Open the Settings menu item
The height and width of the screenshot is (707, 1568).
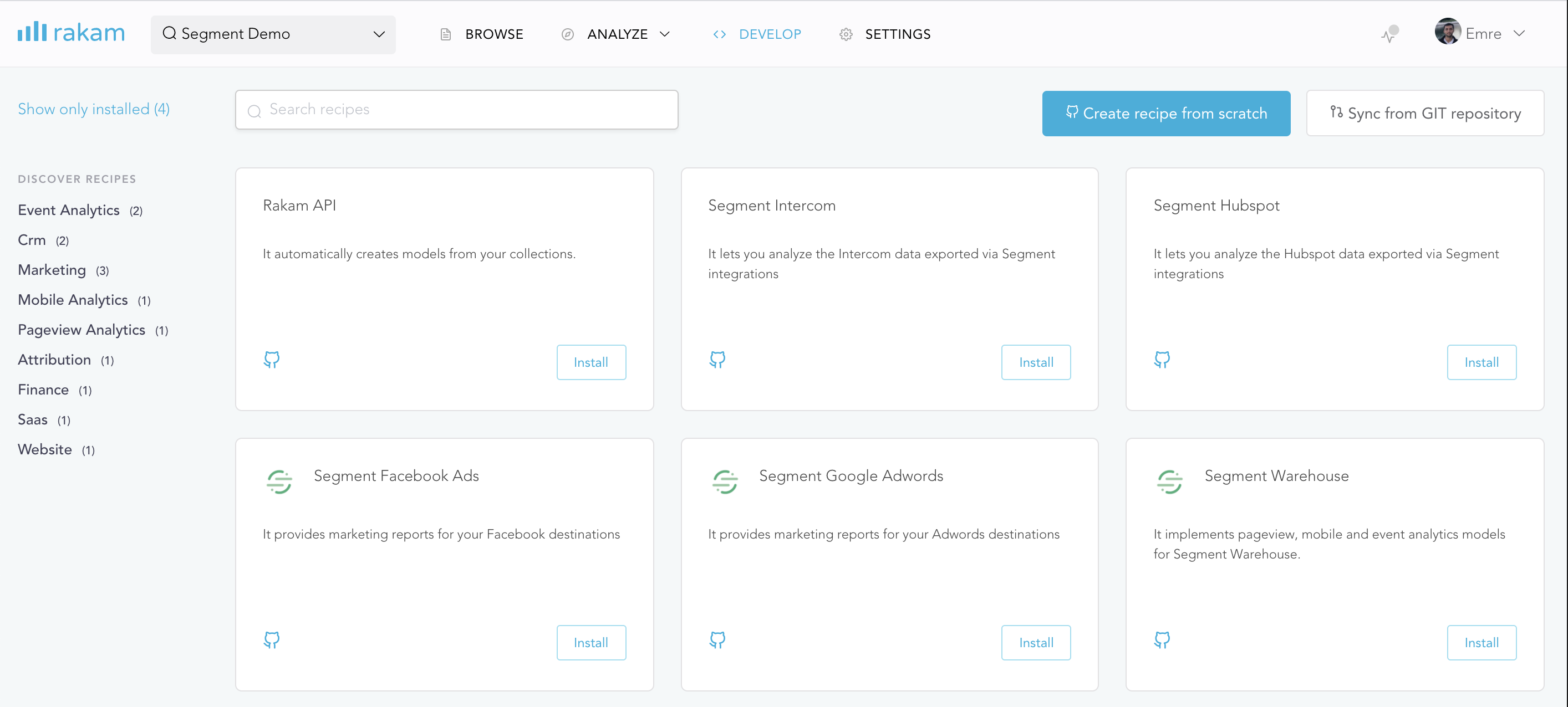pyautogui.click(x=897, y=34)
